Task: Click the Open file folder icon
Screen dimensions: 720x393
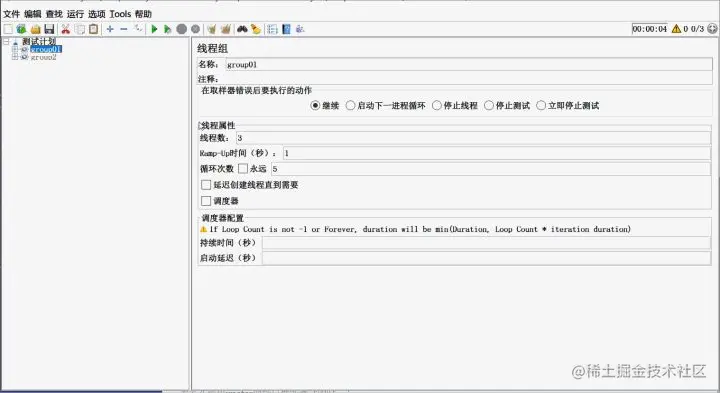Action: coord(35,29)
